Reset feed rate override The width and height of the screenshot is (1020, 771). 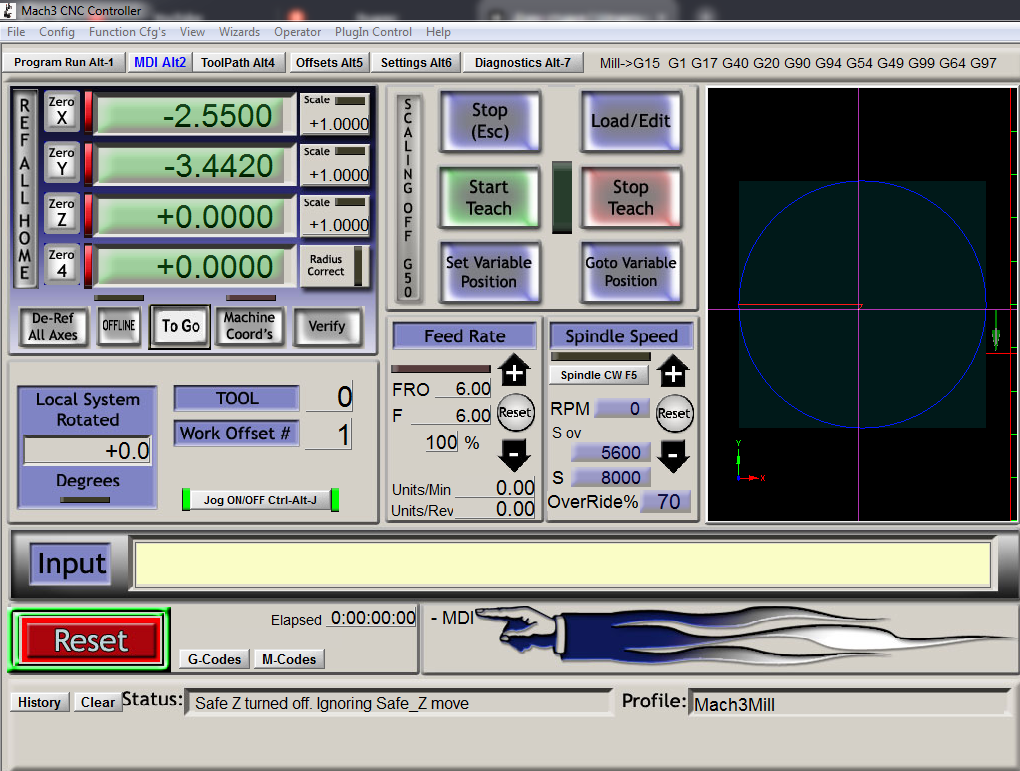[x=515, y=413]
